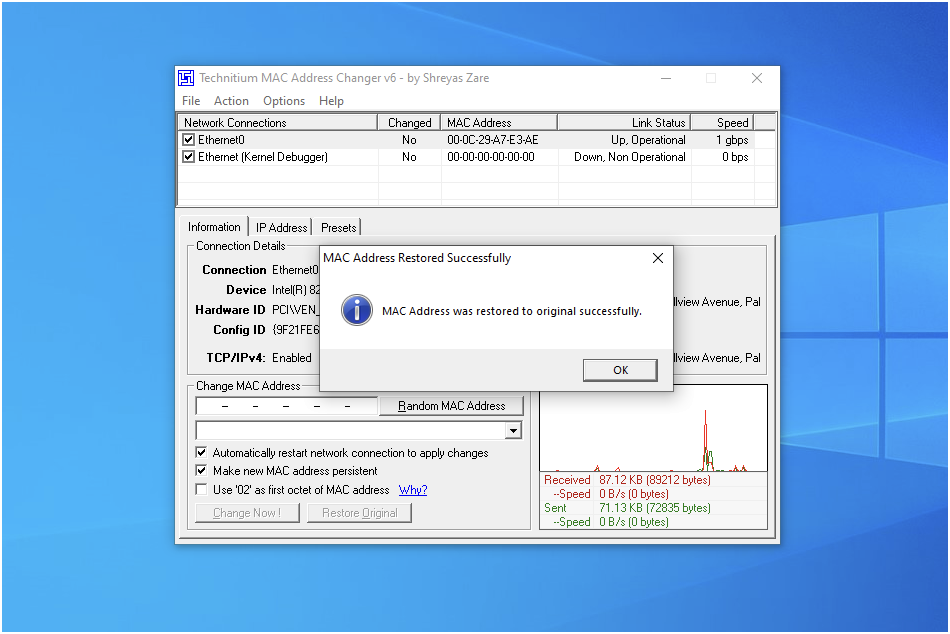Select MAC address 00-0C-29-A7-E3-AE cell
Viewport: 950px width, 634px height.
pyautogui.click(x=493, y=140)
